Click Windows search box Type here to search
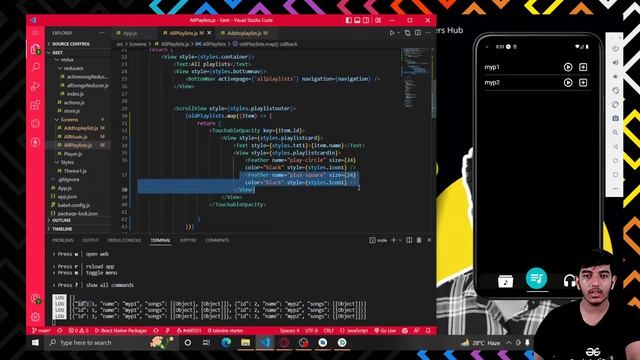This screenshot has width=640, height=360. [x=111, y=343]
